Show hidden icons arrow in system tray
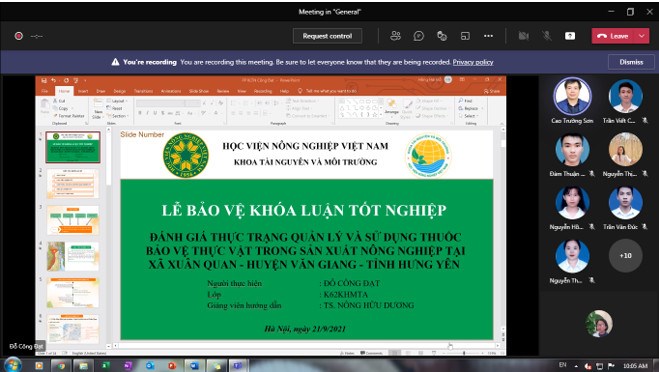Viewport: 659px width, 372px height. pyautogui.click(x=576, y=366)
